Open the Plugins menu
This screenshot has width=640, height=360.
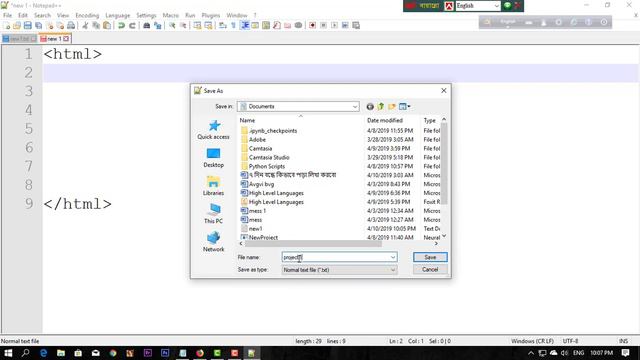pyautogui.click(x=211, y=15)
